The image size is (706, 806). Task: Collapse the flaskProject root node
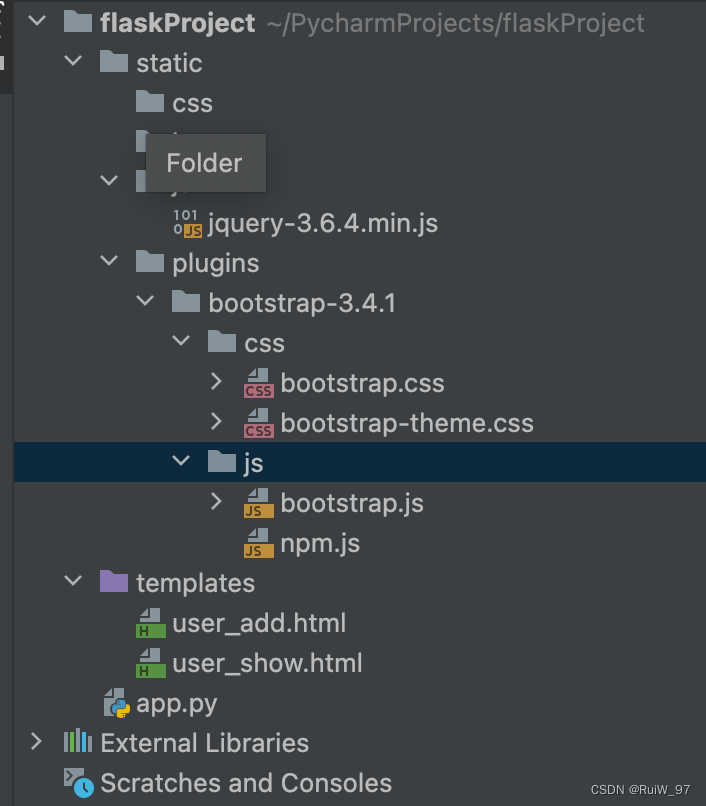(37, 21)
